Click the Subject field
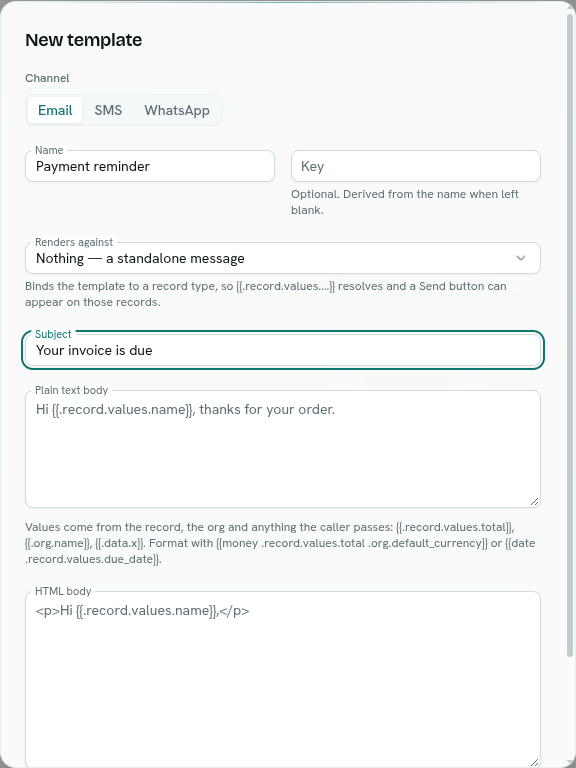The height and width of the screenshot is (768, 576). click(x=283, y=350)
